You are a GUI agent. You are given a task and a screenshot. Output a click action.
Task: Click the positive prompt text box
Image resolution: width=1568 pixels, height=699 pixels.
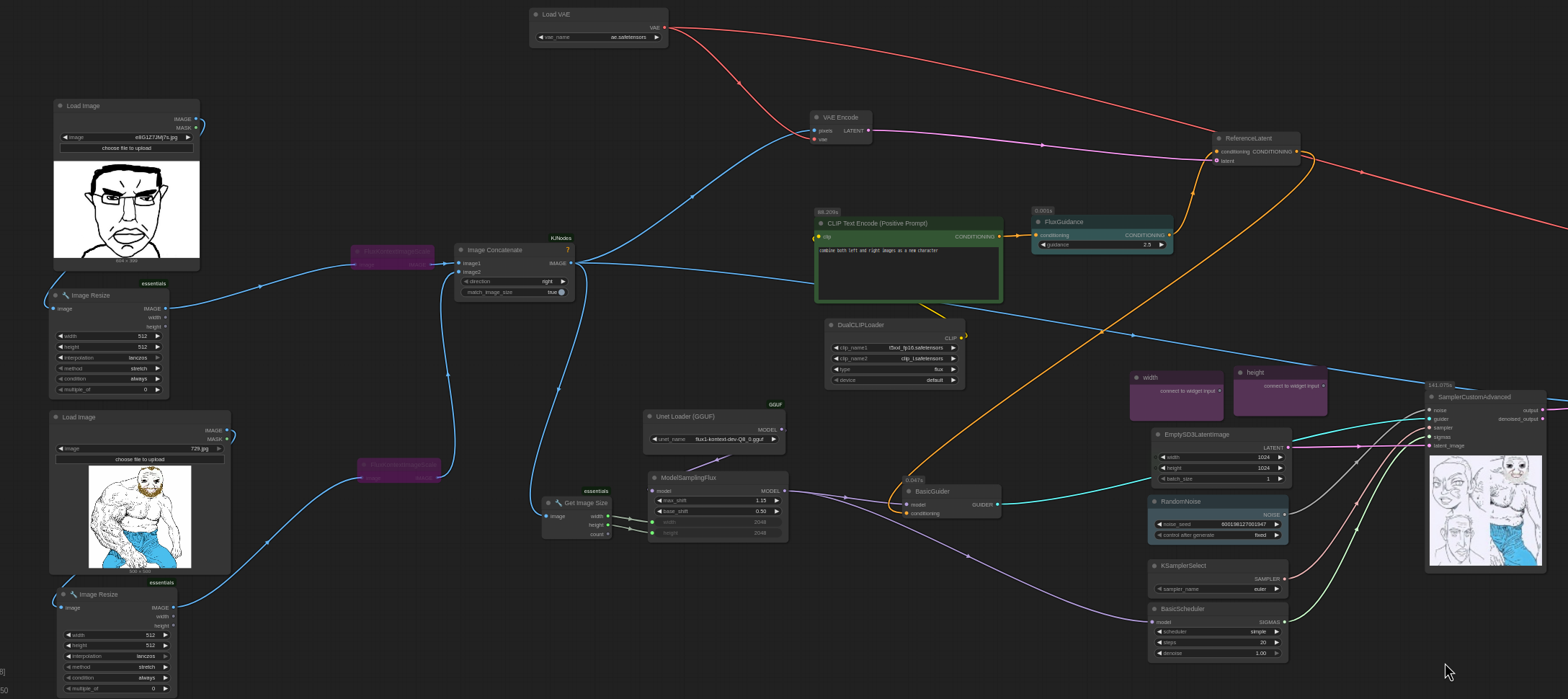tap(908, 272)
